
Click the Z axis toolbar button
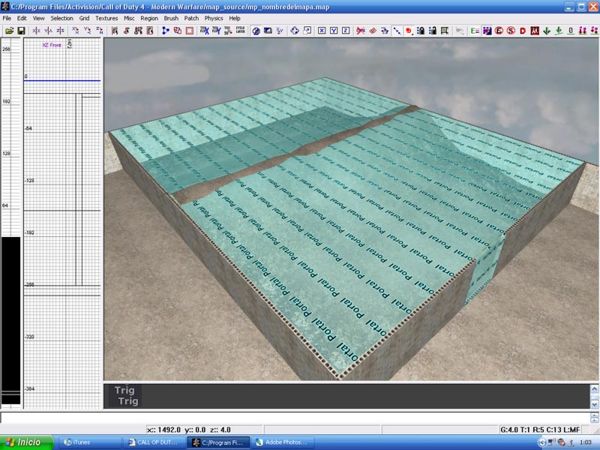346,31
